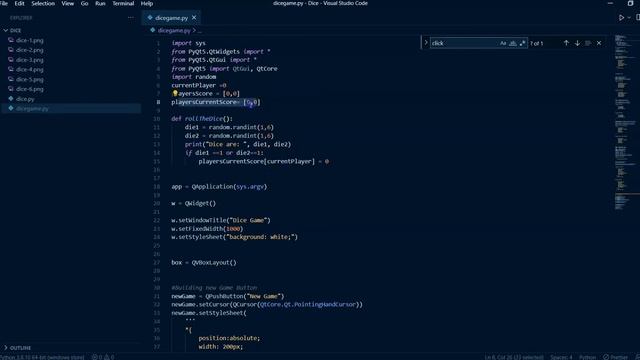
Task: Click line 8 playersCurrentScore code
Action: click(x=216, y=102)
